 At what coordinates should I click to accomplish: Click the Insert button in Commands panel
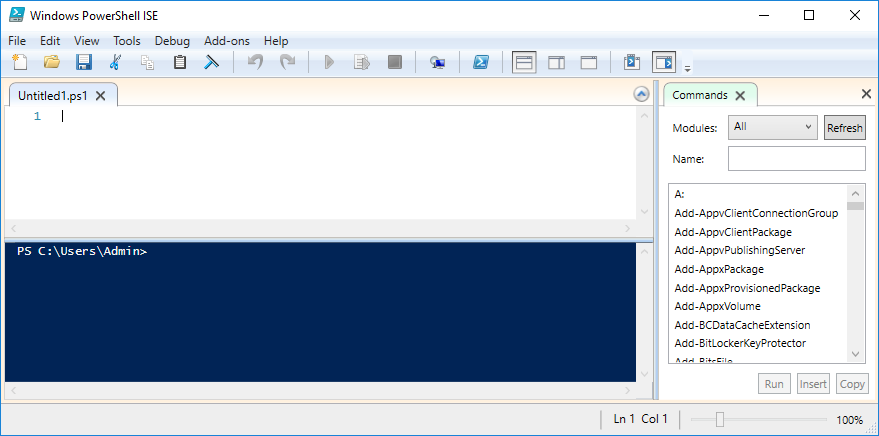(813, 384)
